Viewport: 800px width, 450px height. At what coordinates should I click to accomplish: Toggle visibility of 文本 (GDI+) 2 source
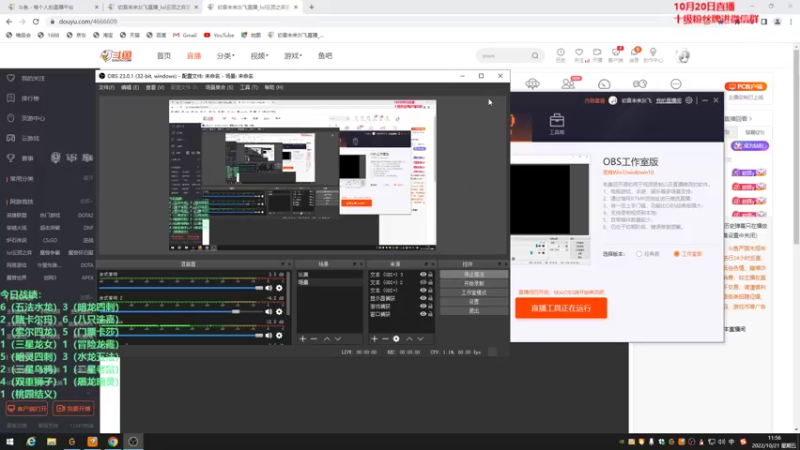[x=423, y=282]
